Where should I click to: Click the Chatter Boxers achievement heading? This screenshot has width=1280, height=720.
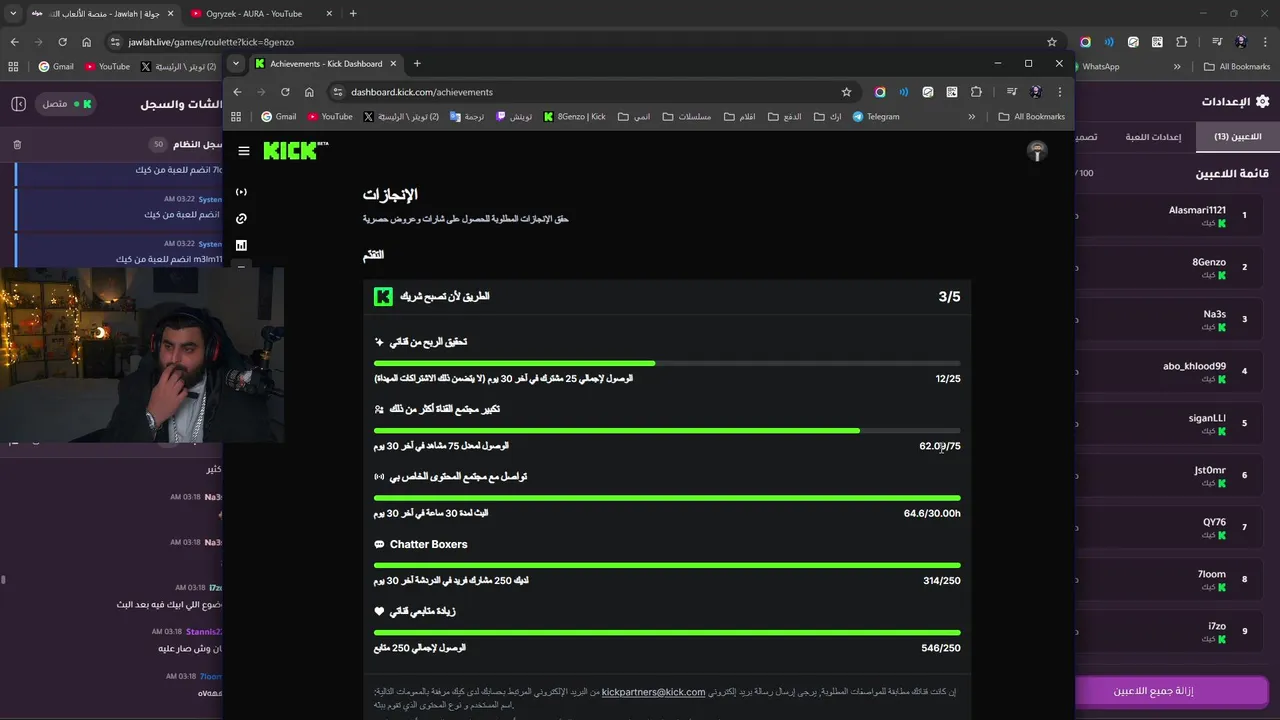[x=428, y=544]
